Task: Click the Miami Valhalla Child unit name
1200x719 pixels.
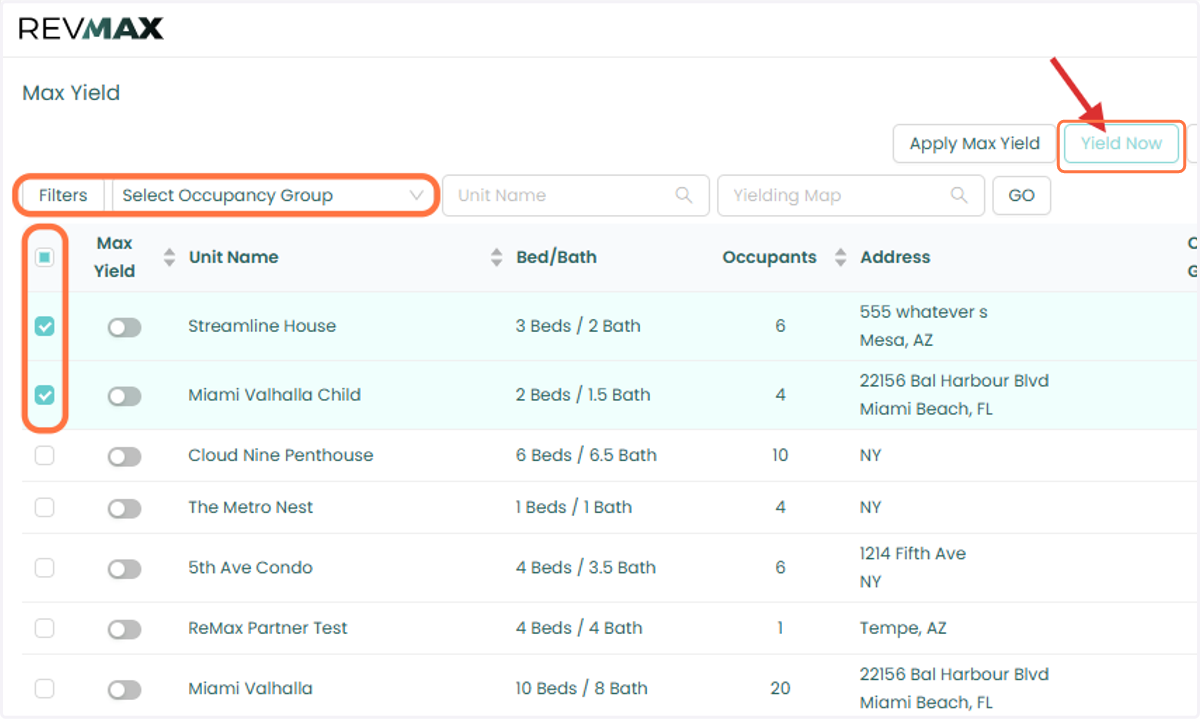Action: point(274,395)
